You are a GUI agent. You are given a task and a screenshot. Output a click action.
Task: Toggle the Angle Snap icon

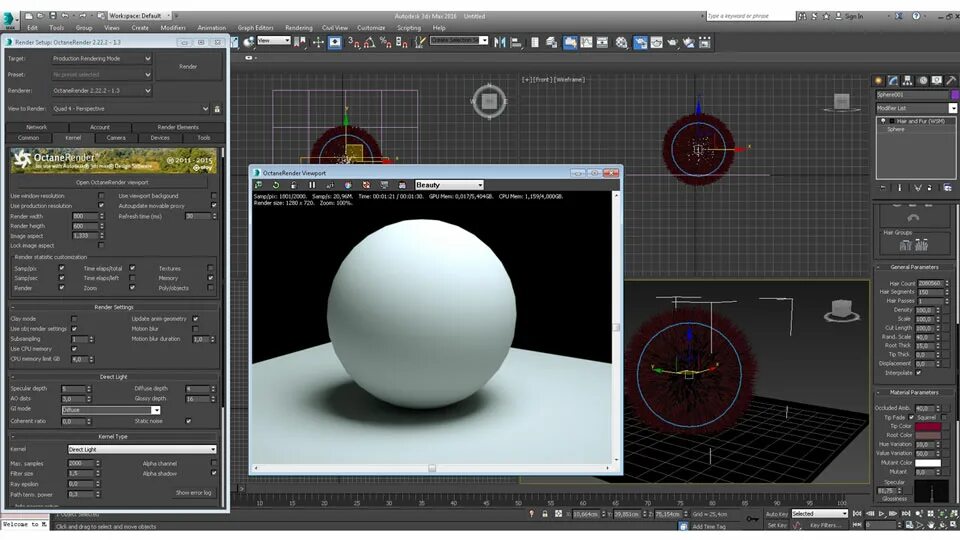pos(369,42)
